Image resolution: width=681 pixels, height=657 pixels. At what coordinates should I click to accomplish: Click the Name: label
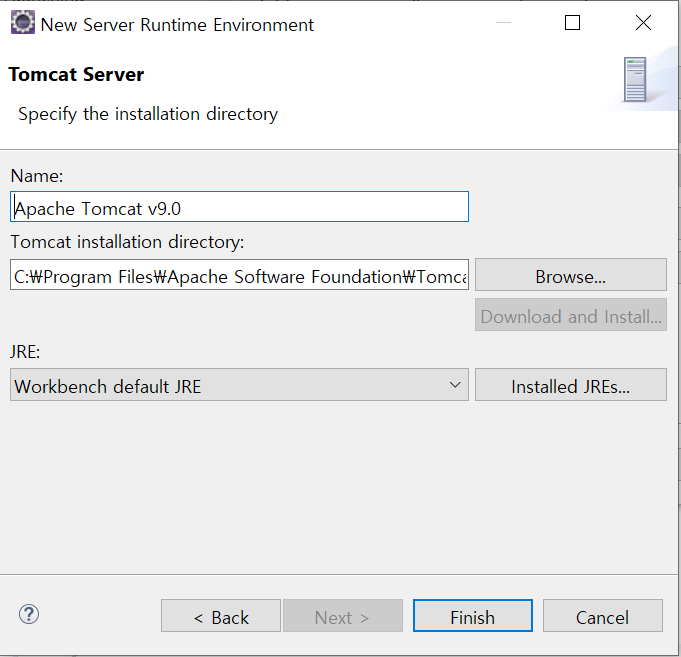click(x=37, y=176)
